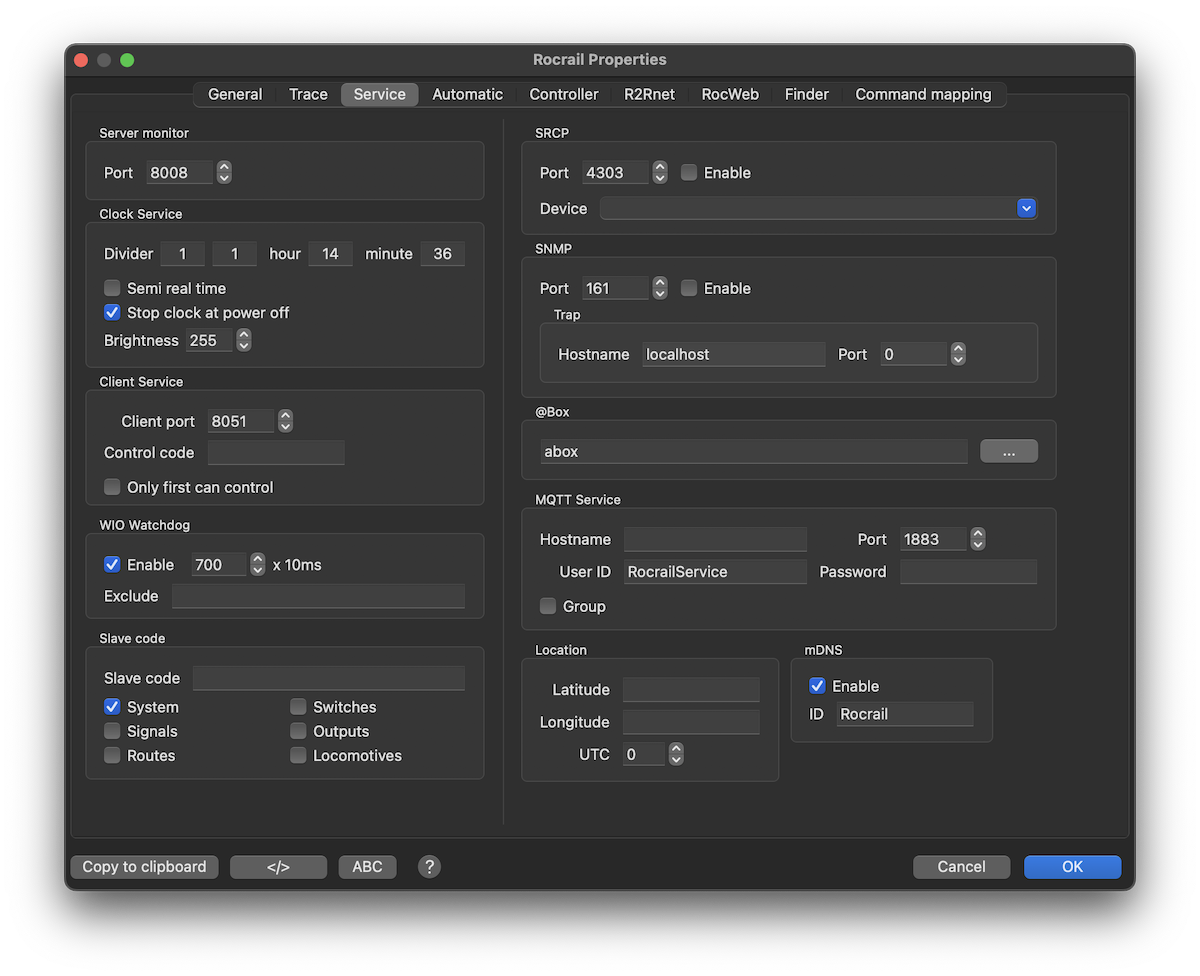Click the Server monitor port stepper
The height and width of the screenshot is (976, 1200).
pyautogui.click(x=225, y=173)
